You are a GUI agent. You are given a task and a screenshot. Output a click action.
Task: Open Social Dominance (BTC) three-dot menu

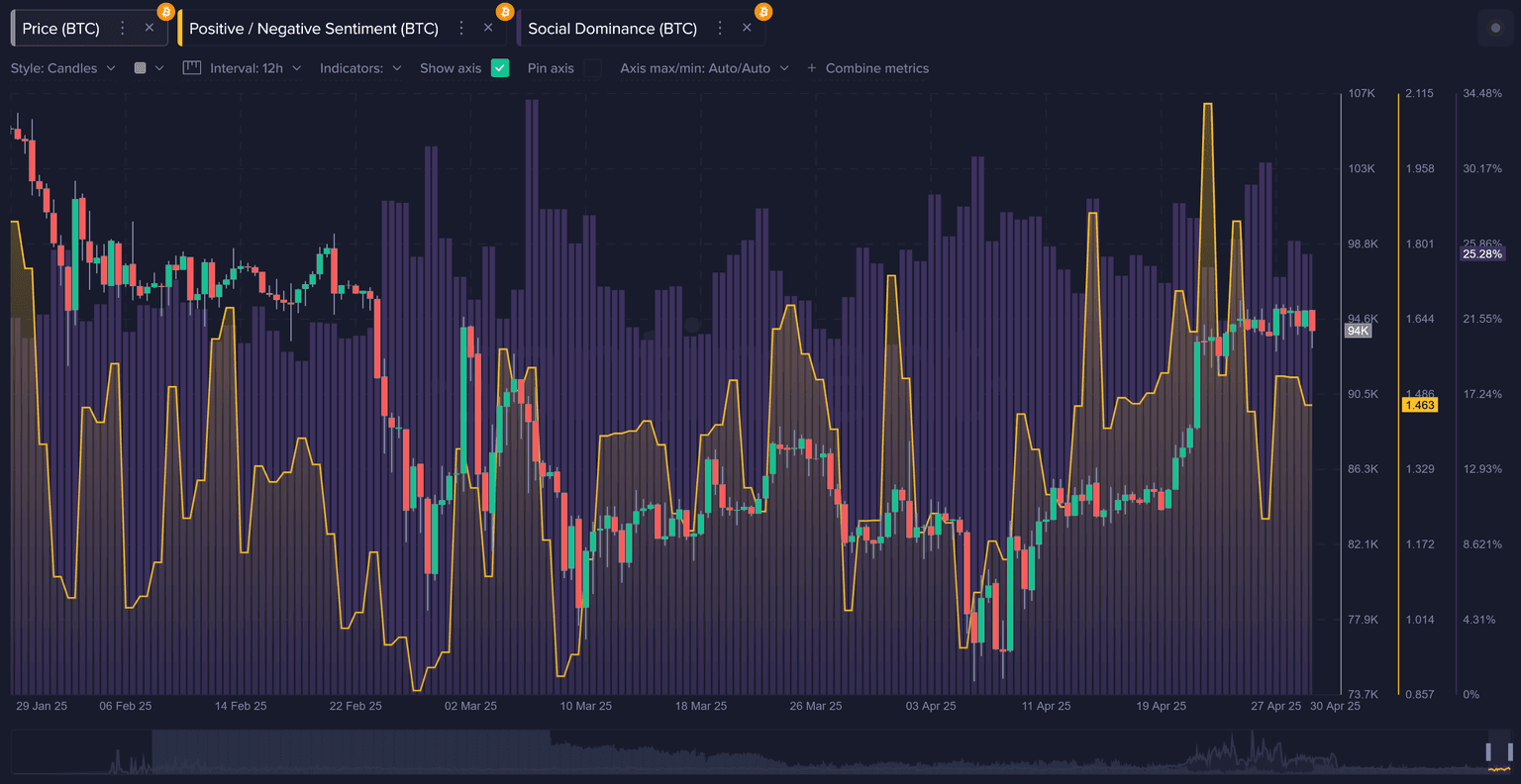point(720,29)
